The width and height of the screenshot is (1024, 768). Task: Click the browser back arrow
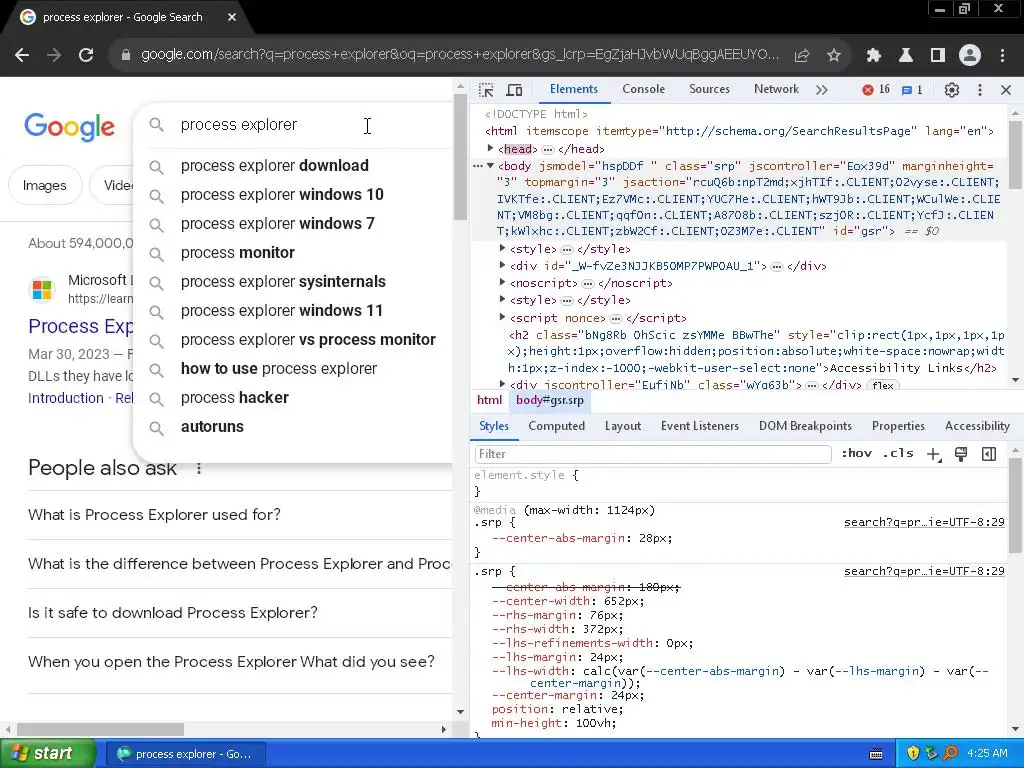point(22,55)
